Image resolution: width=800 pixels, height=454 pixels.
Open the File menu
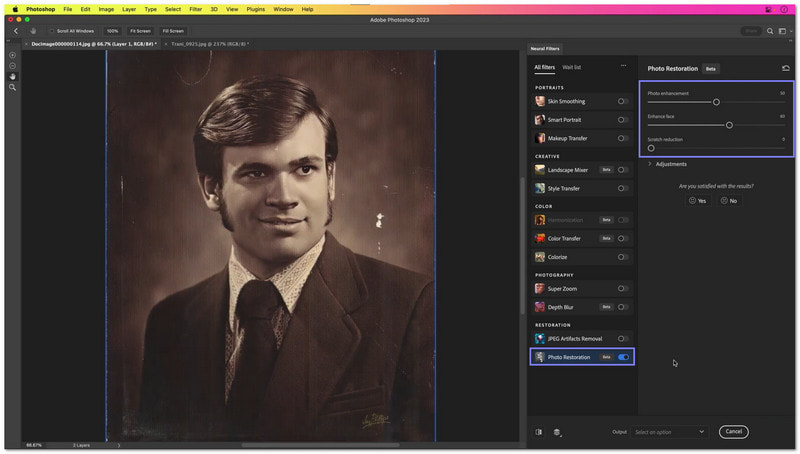pos(67,9)
